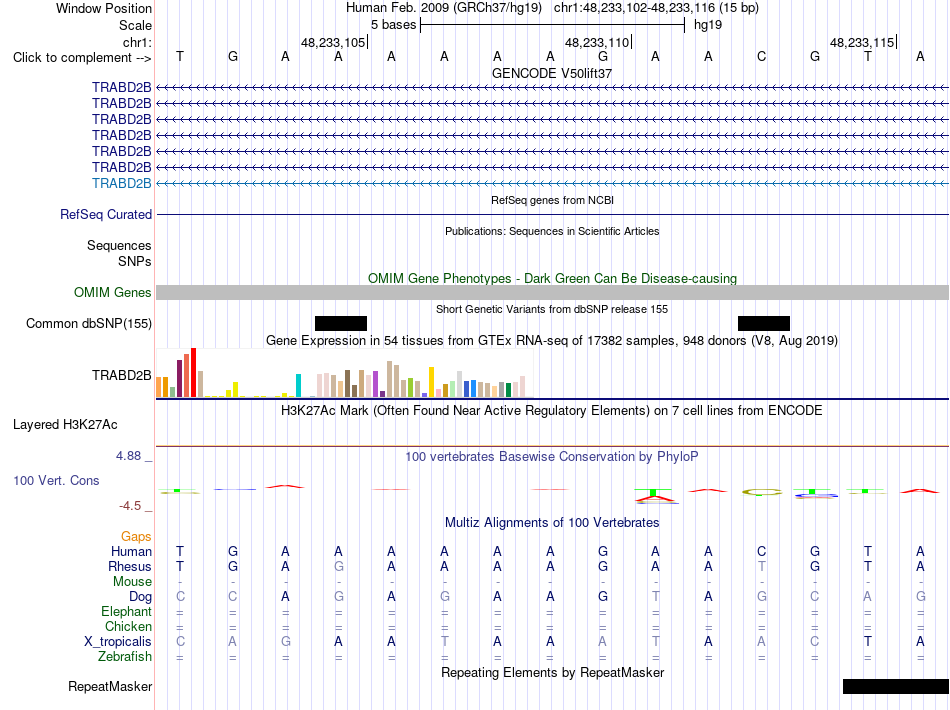Click the gray OMIM Genes bar
Viewport: 950px width, 710px height.
pyautogui.click(x=552, y=293)
